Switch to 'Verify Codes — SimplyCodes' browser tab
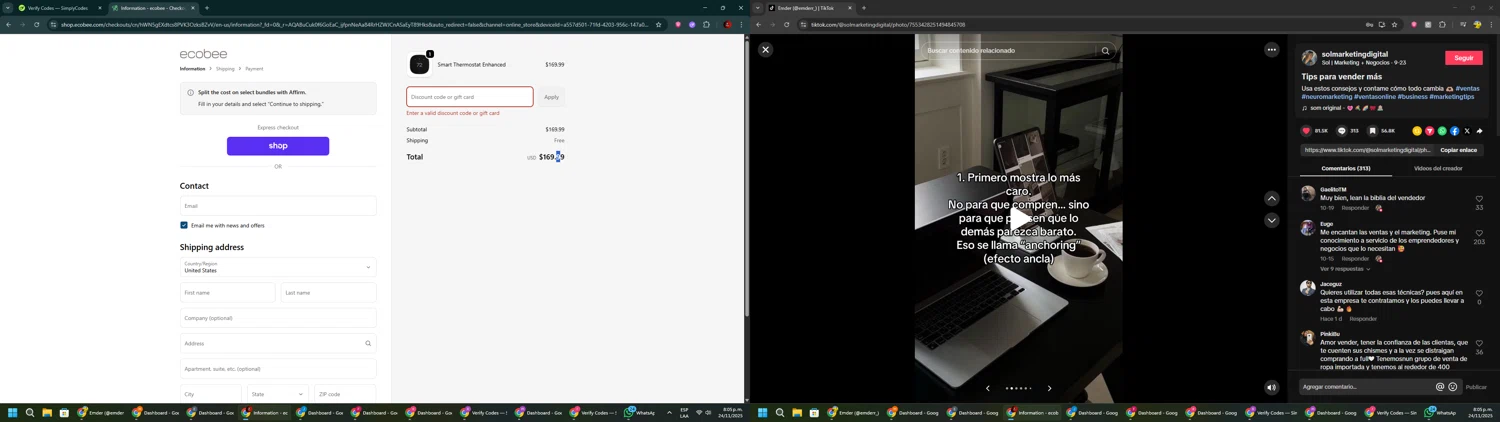Image resolution: width=1500 pixels, height=422 pixels. pos(58,8)
